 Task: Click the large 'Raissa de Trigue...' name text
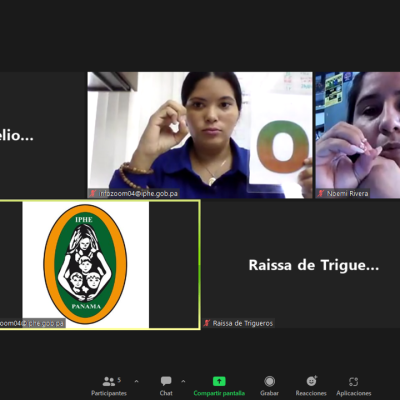(x=314, y=265)
